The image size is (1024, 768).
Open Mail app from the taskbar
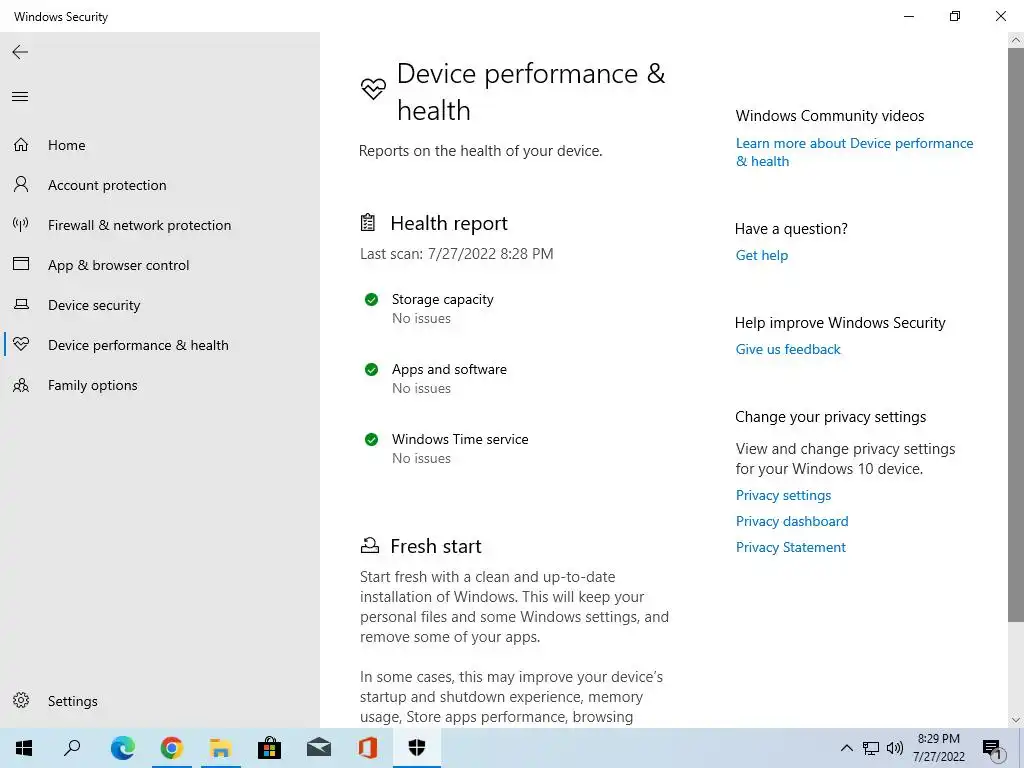point(319,748)
